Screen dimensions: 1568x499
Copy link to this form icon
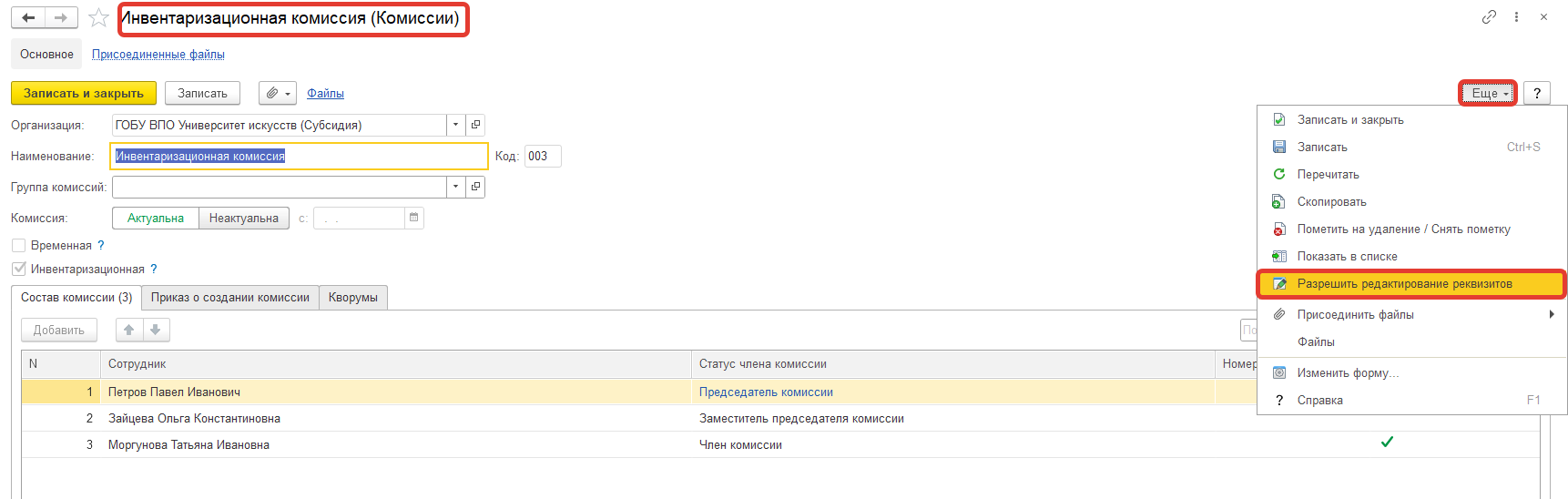(1489, 17)
